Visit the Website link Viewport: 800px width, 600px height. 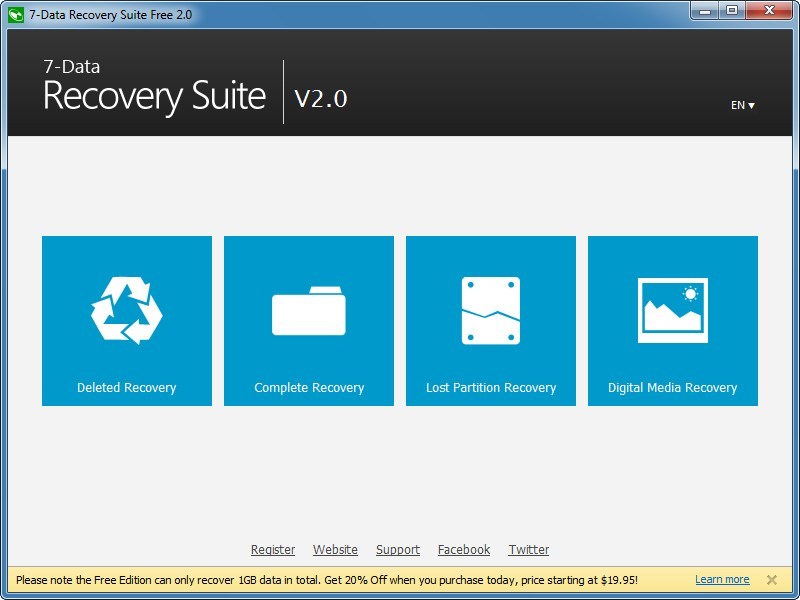(335, 549)
